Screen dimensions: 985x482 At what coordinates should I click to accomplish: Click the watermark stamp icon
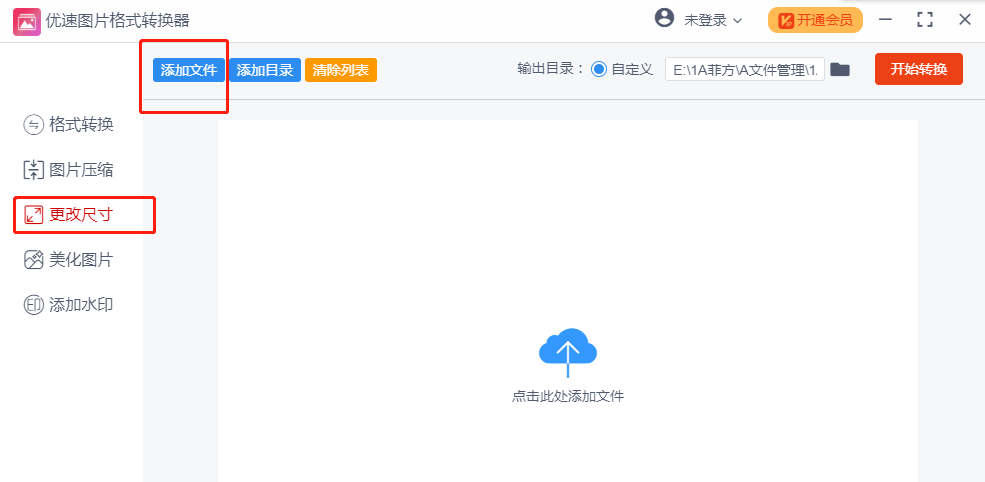(33, 305)
